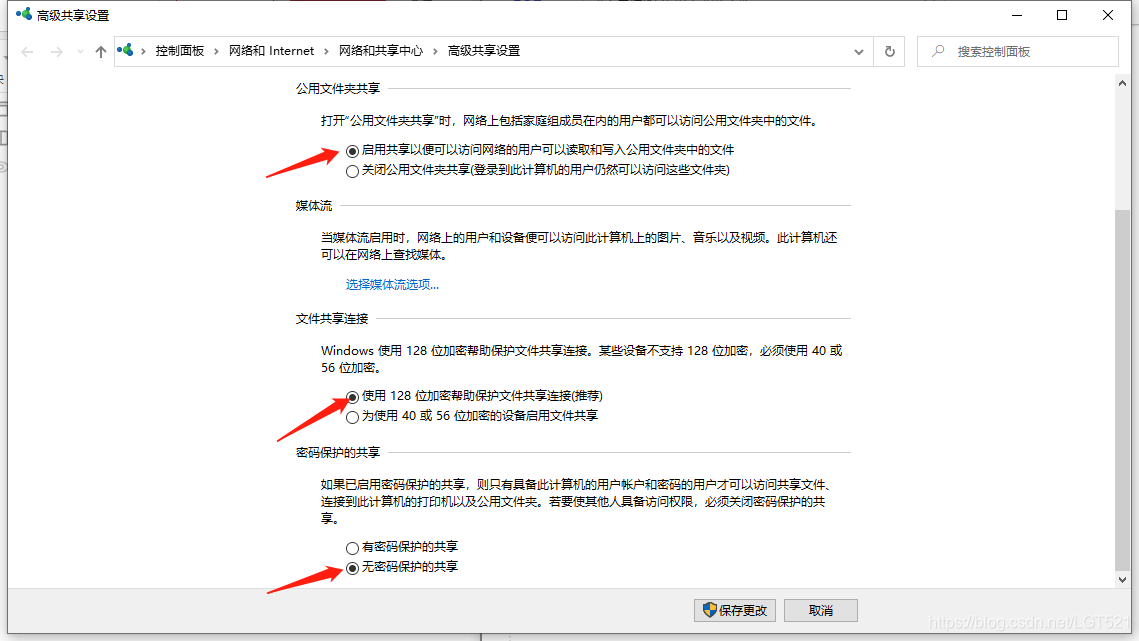The width and height of the screenshot is (1139, 641).
Task: Enable 启用共享以便可以访问网络的用户可以读取和写入公用文件夹中的文件
Action: (x=352, y=150)
